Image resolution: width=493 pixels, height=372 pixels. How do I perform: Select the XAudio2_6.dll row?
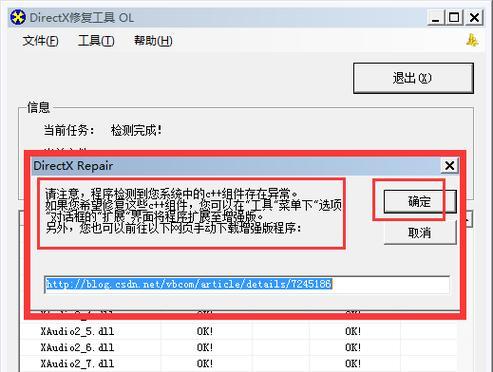[x=238, y=347]
